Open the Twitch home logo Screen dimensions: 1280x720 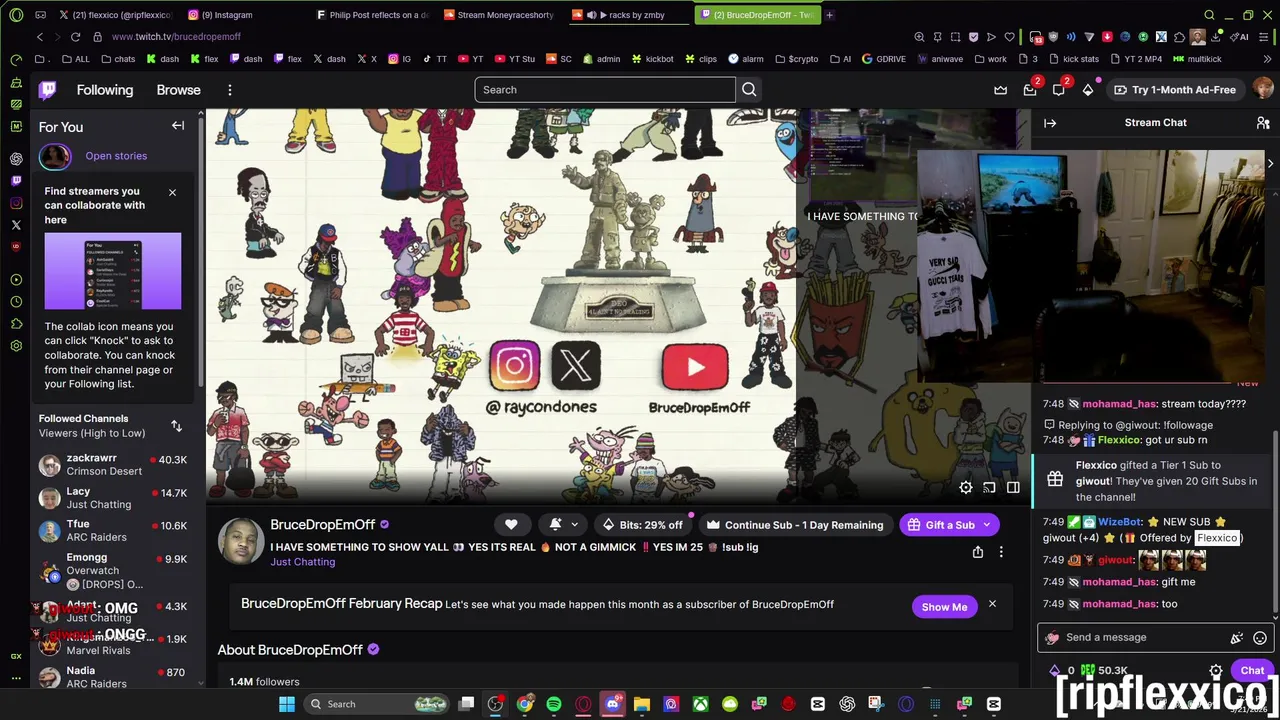tap(47, 90)
